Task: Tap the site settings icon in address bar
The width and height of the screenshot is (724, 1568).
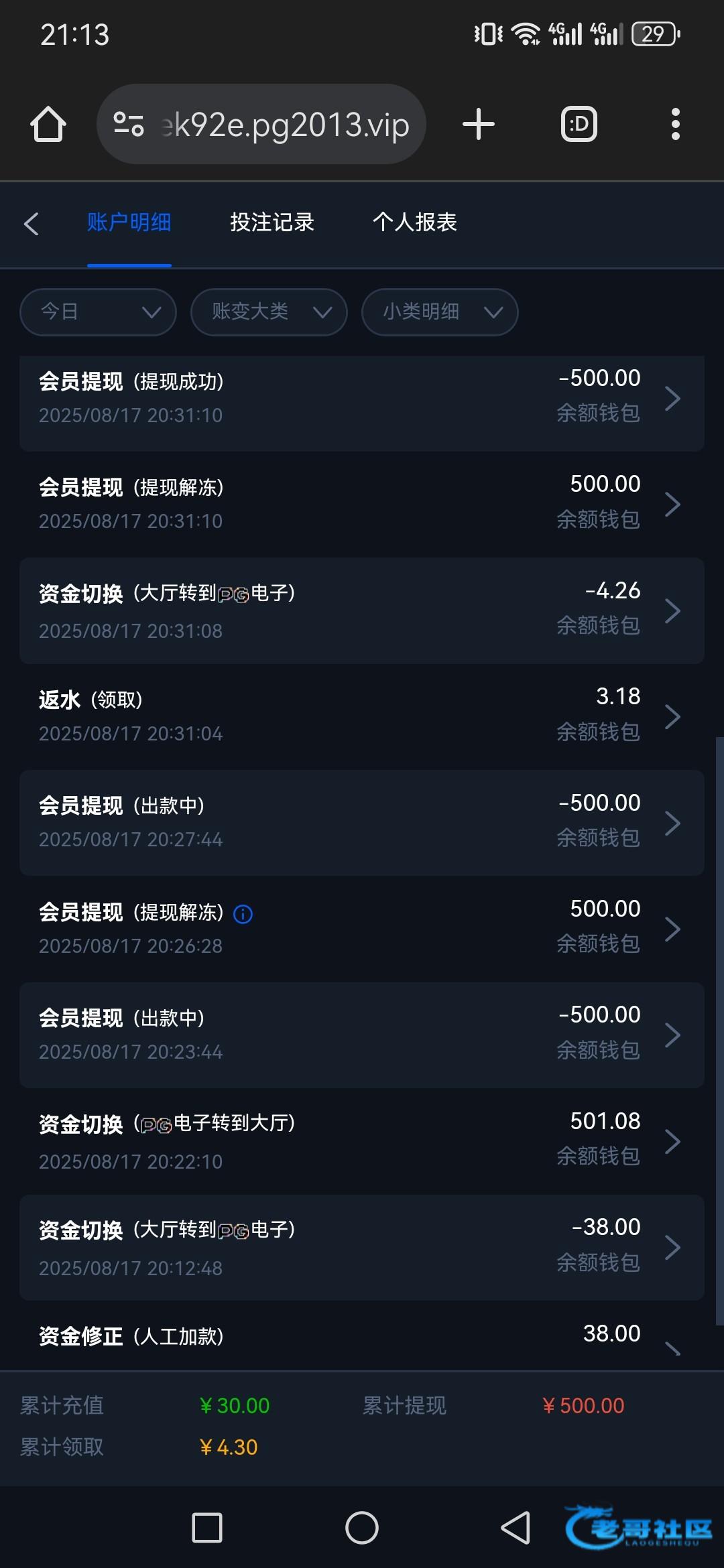Action: tap(129, 124)
